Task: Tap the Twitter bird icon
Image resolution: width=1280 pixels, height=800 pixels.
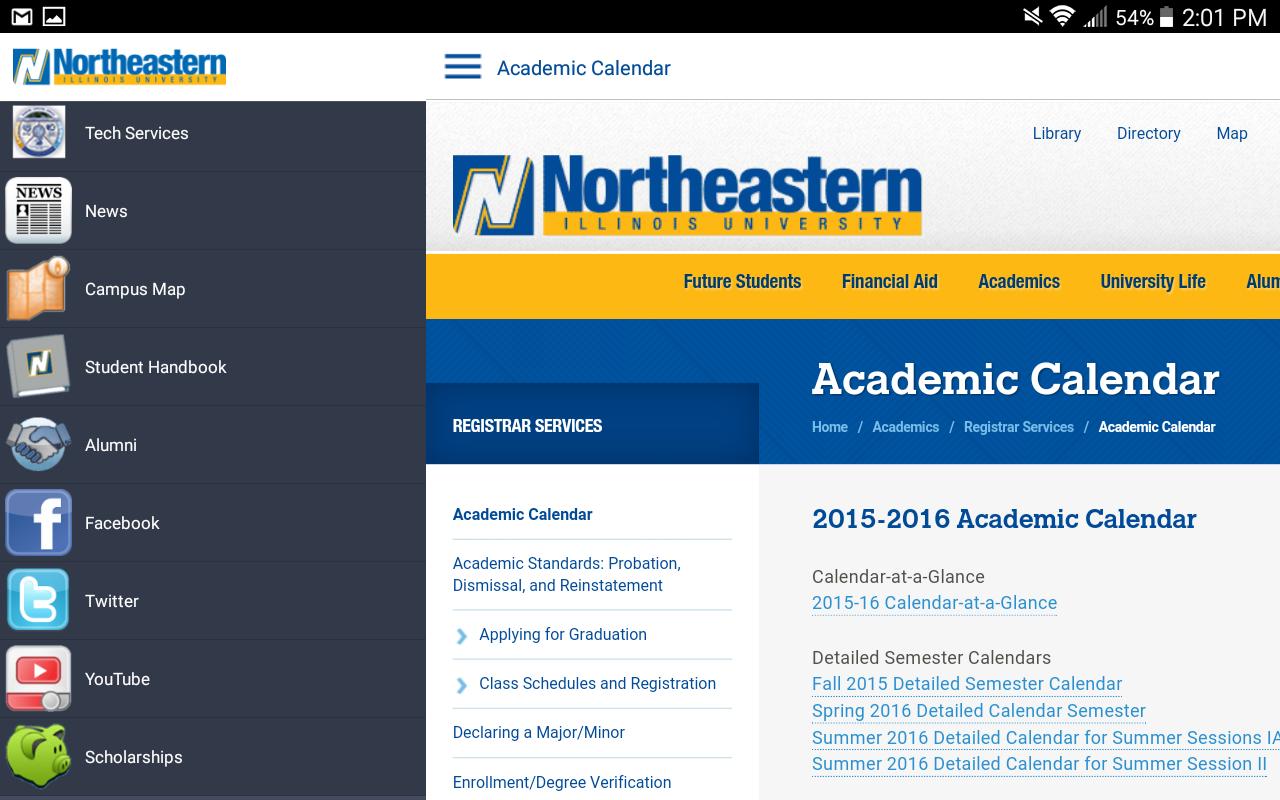Action: tap(39, 600)
